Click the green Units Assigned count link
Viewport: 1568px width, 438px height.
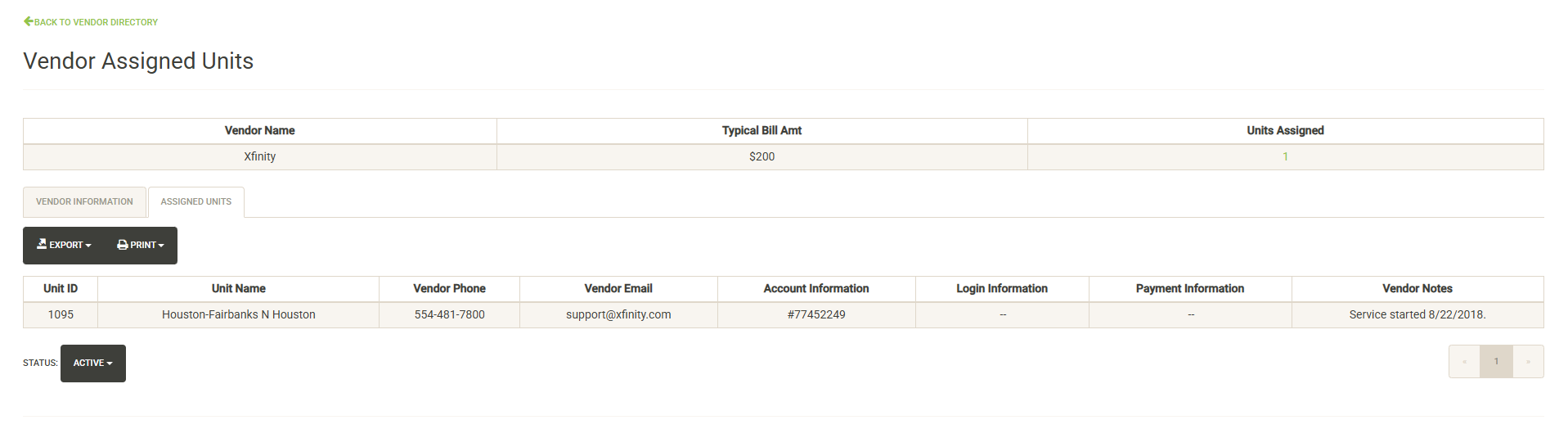[x=1285, y=157]
